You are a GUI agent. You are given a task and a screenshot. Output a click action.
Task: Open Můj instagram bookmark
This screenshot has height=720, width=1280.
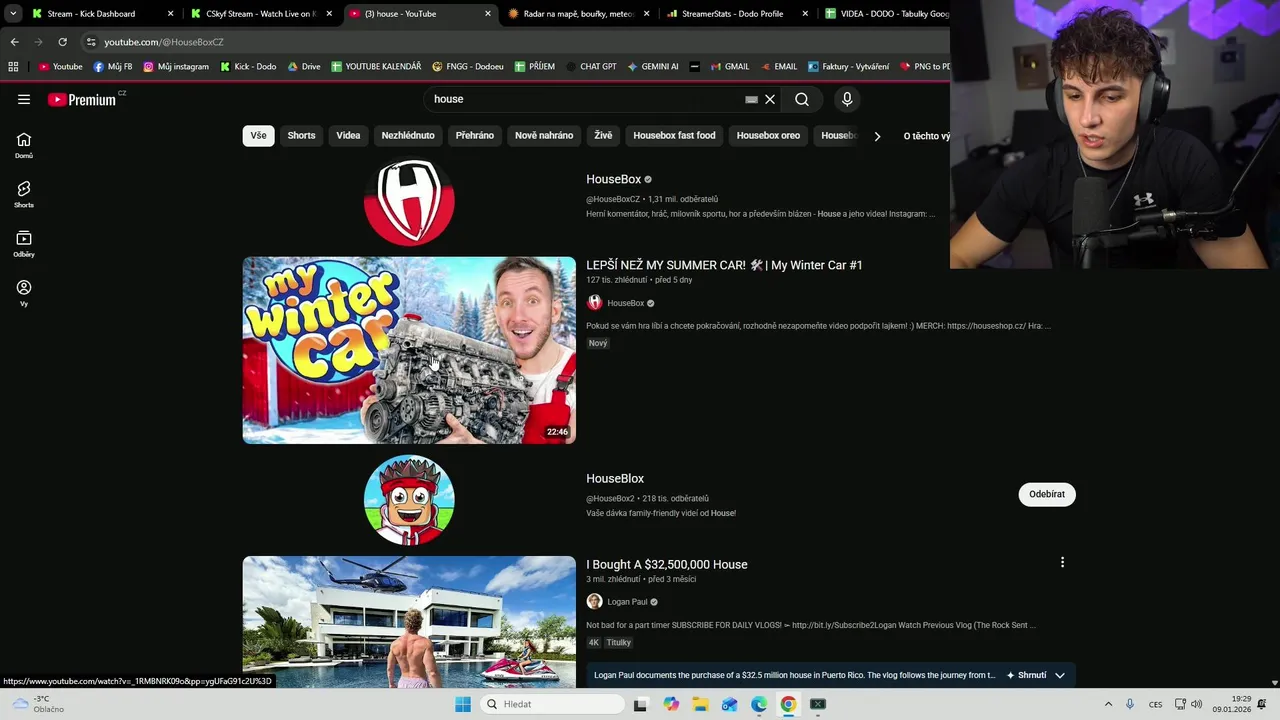tap(176, 66)
